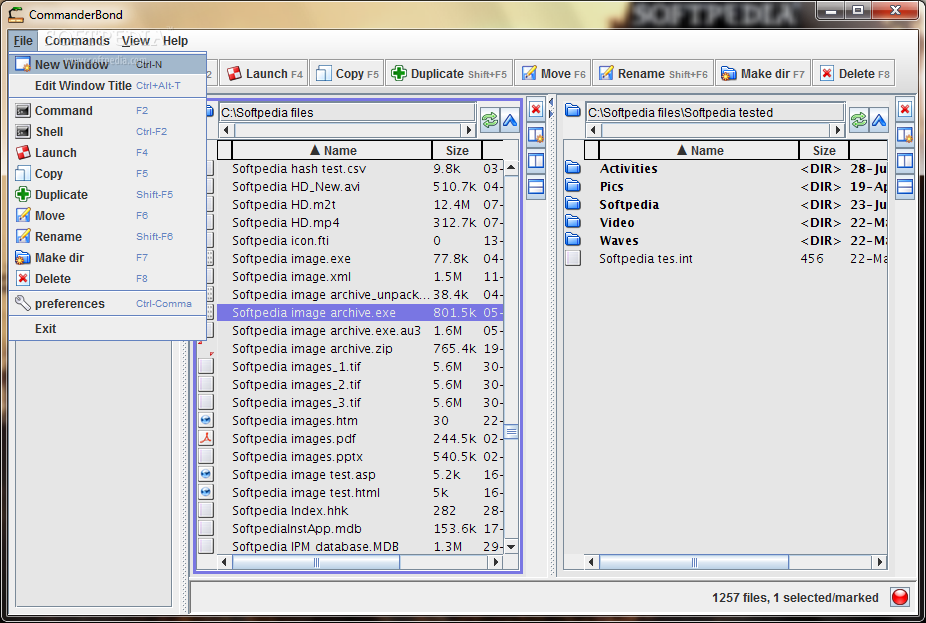Select file Softpedia hash test.csv
Screen dimensions: 926x623
pos(360,168)
